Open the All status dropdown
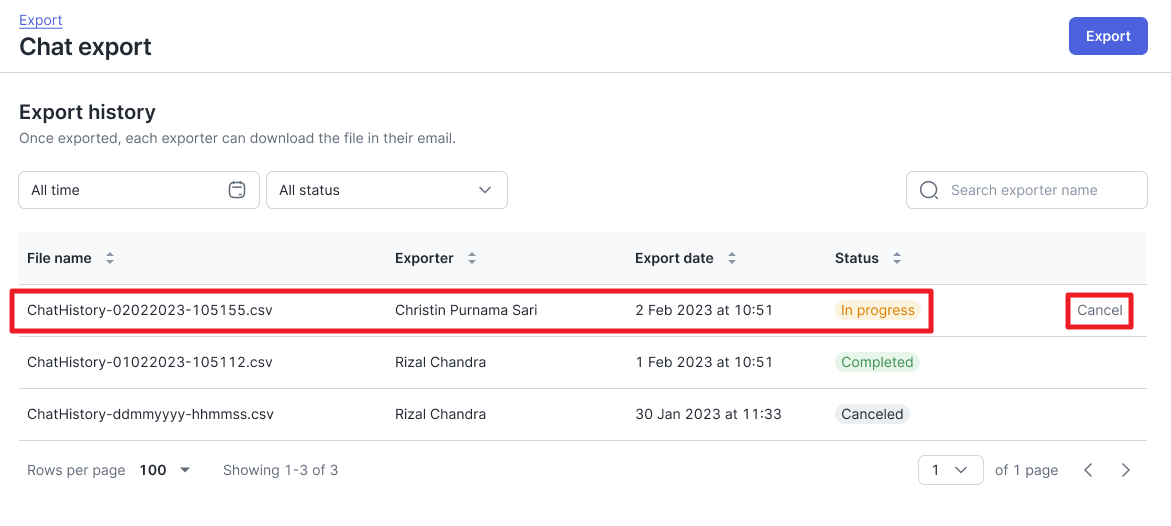 (387, 190)
